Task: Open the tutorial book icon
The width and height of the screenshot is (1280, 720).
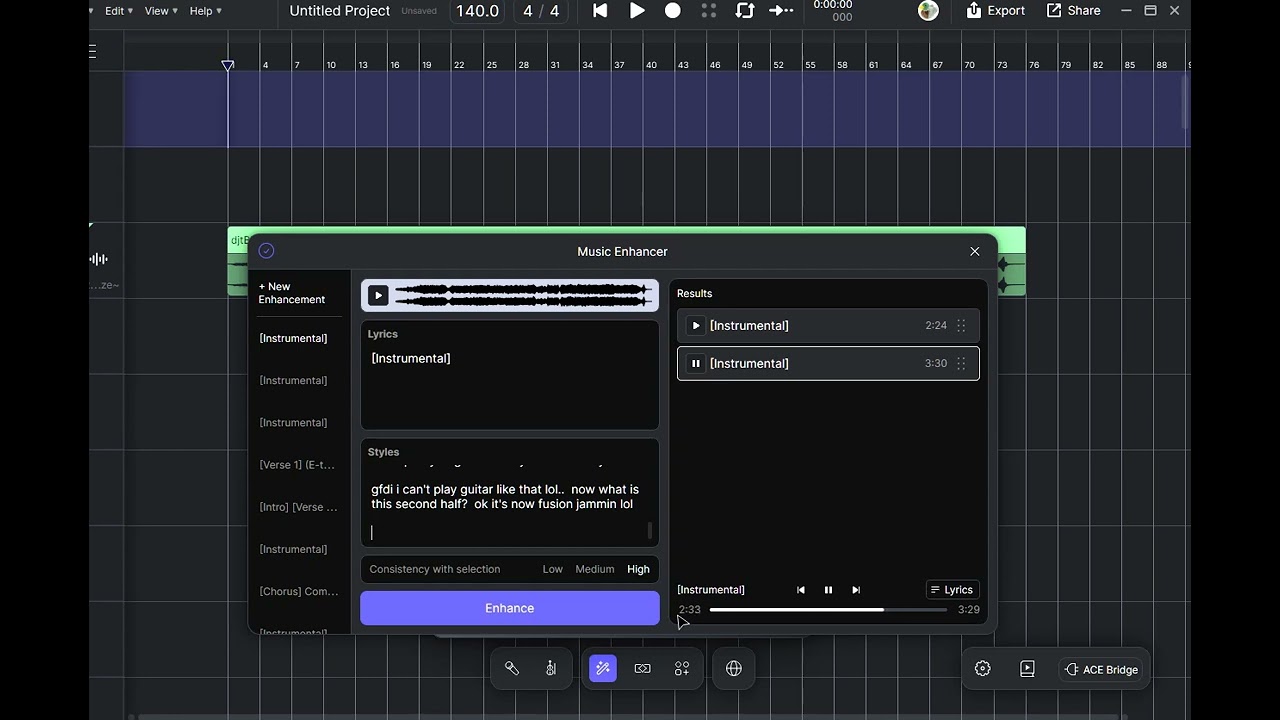Action: tap(1027, 669)
